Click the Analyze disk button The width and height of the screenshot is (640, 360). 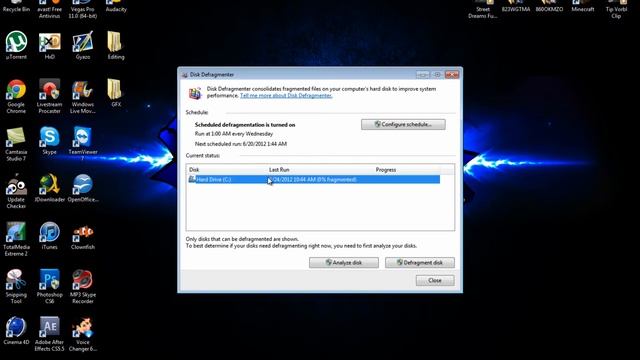tap(344, 262)
